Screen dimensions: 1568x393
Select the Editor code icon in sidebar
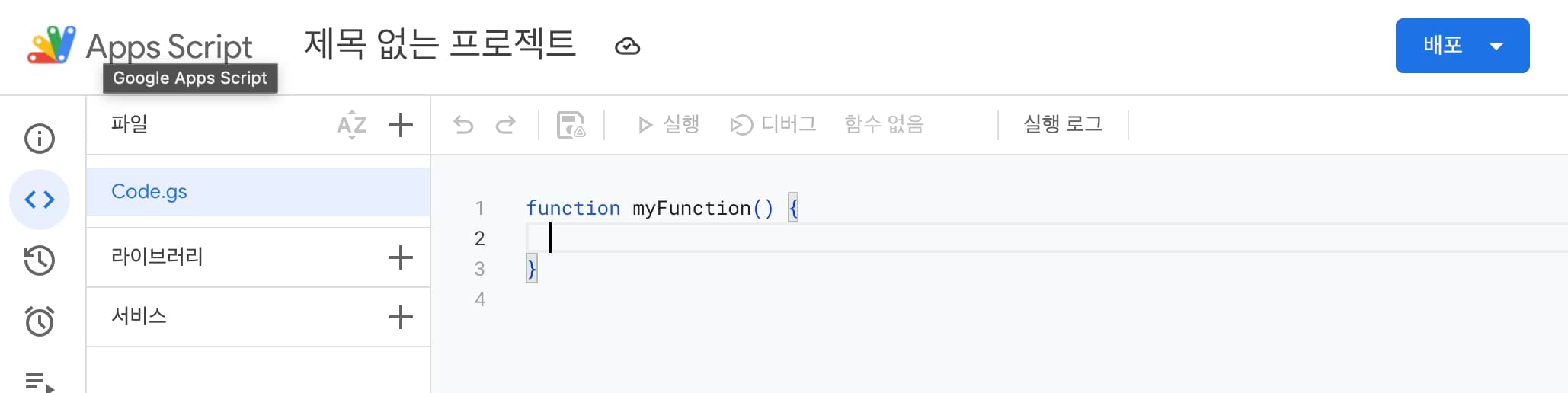40,200
